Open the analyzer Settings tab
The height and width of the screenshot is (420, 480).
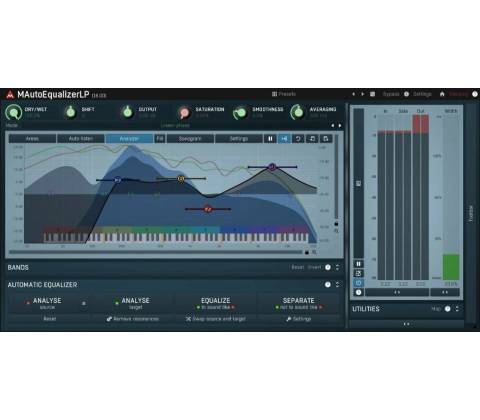pyautogui.click(x=239, y=138)
